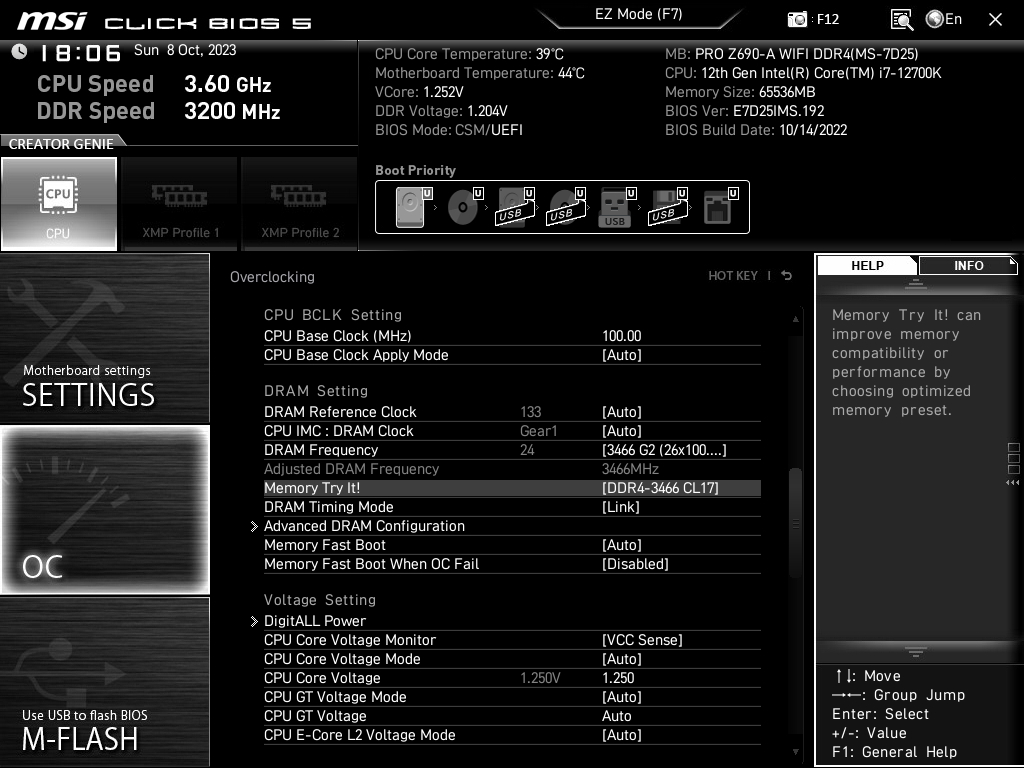
Task: Open CPU E-Core L2 Voltage Mode dropdown
Action: coord(622,734)
